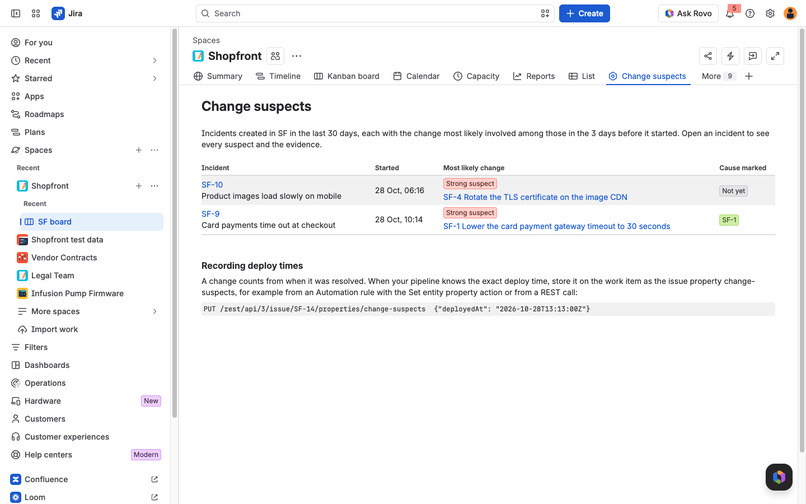Switch to the Timeline tab
This screenshot has height=504, width=806.
coord(278,76)
